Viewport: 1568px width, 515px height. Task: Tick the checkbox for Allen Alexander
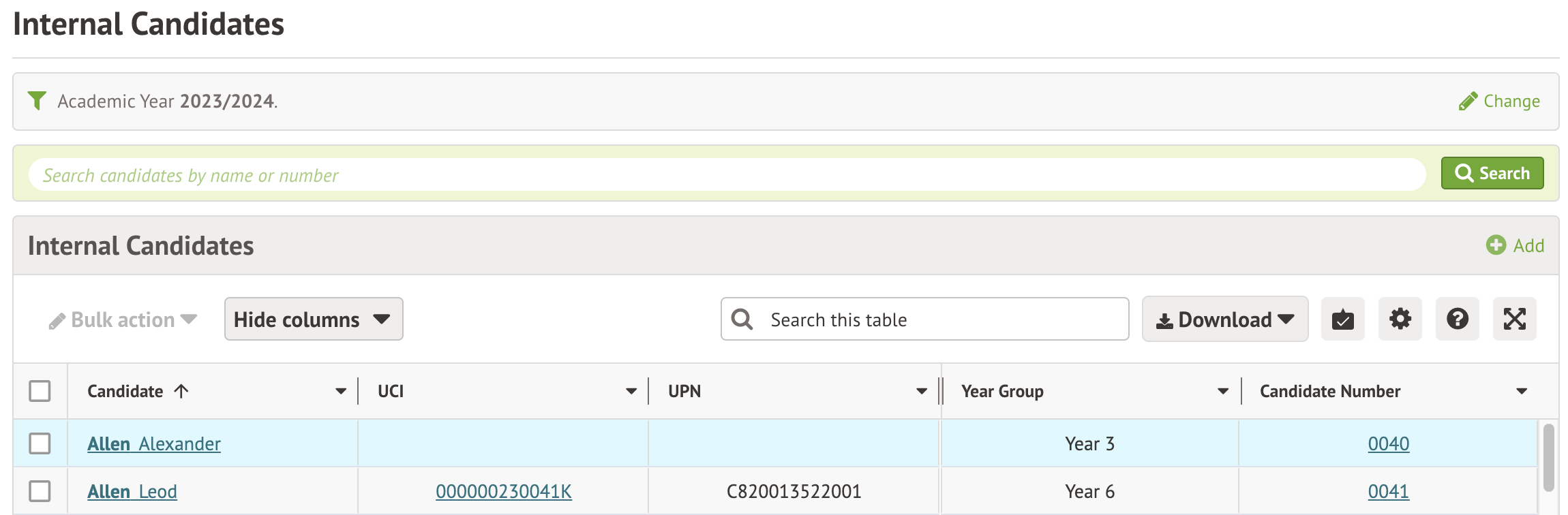point(40,443)
